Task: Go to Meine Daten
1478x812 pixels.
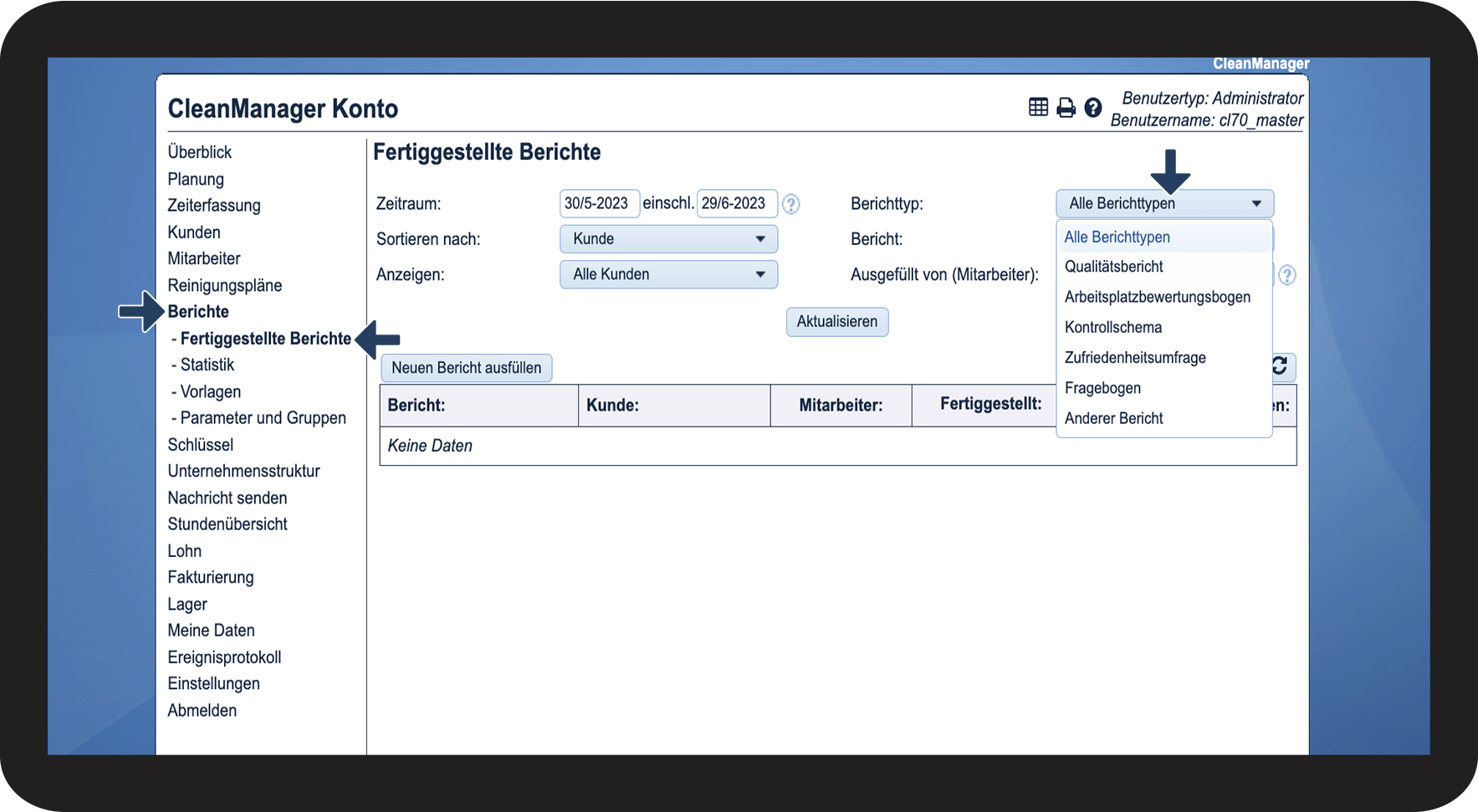Action: pyautogui.click(x=212, y=631)
